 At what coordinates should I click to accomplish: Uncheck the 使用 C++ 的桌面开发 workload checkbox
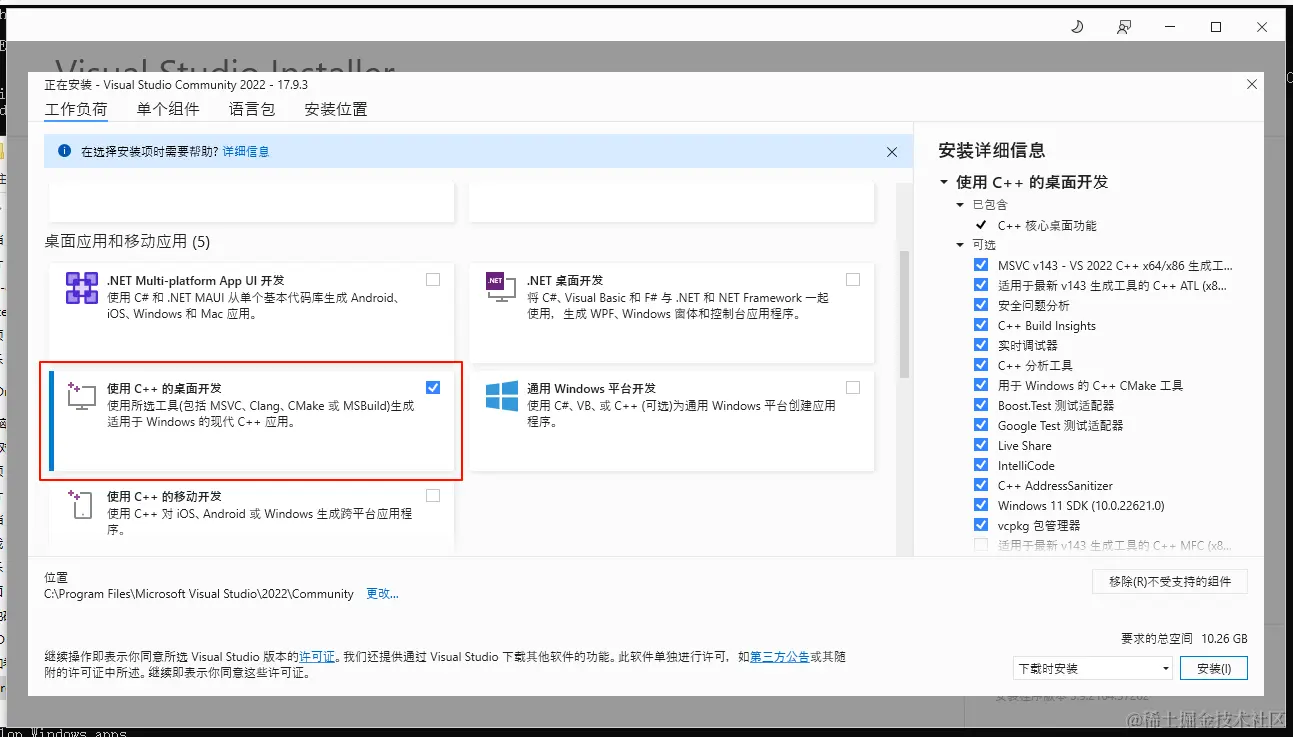point(433,387)
